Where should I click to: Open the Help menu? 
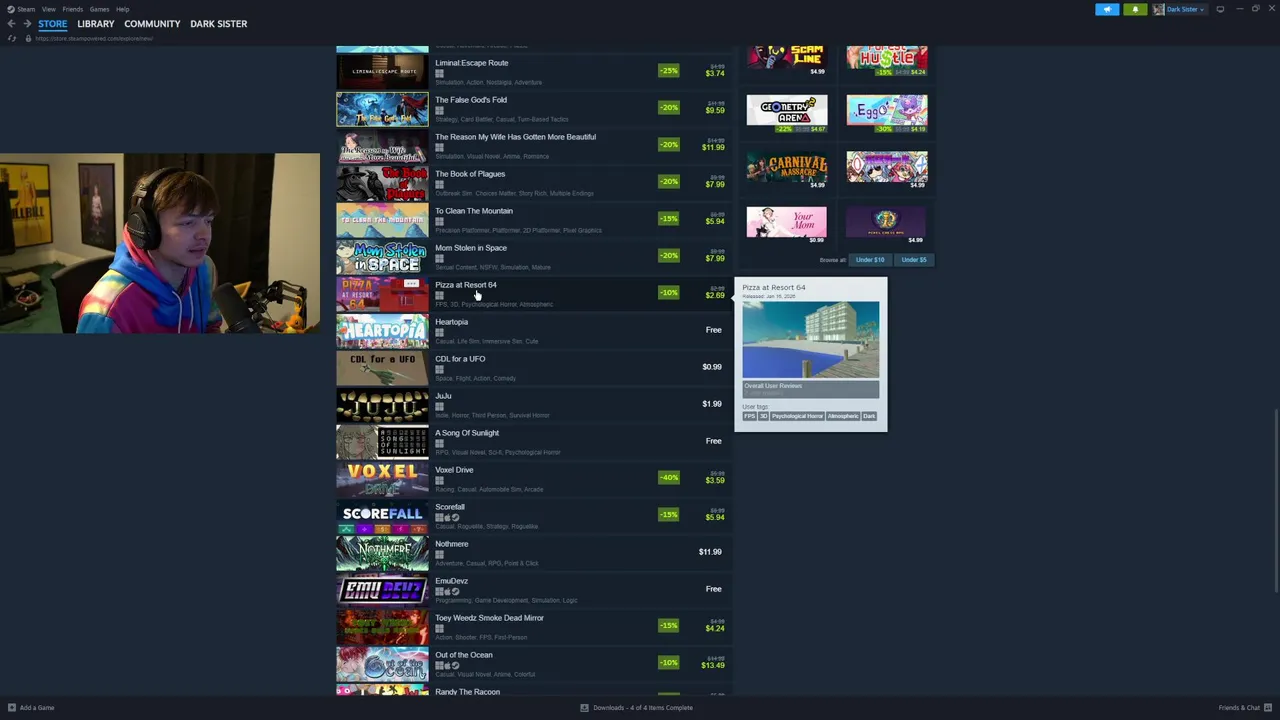122,9
